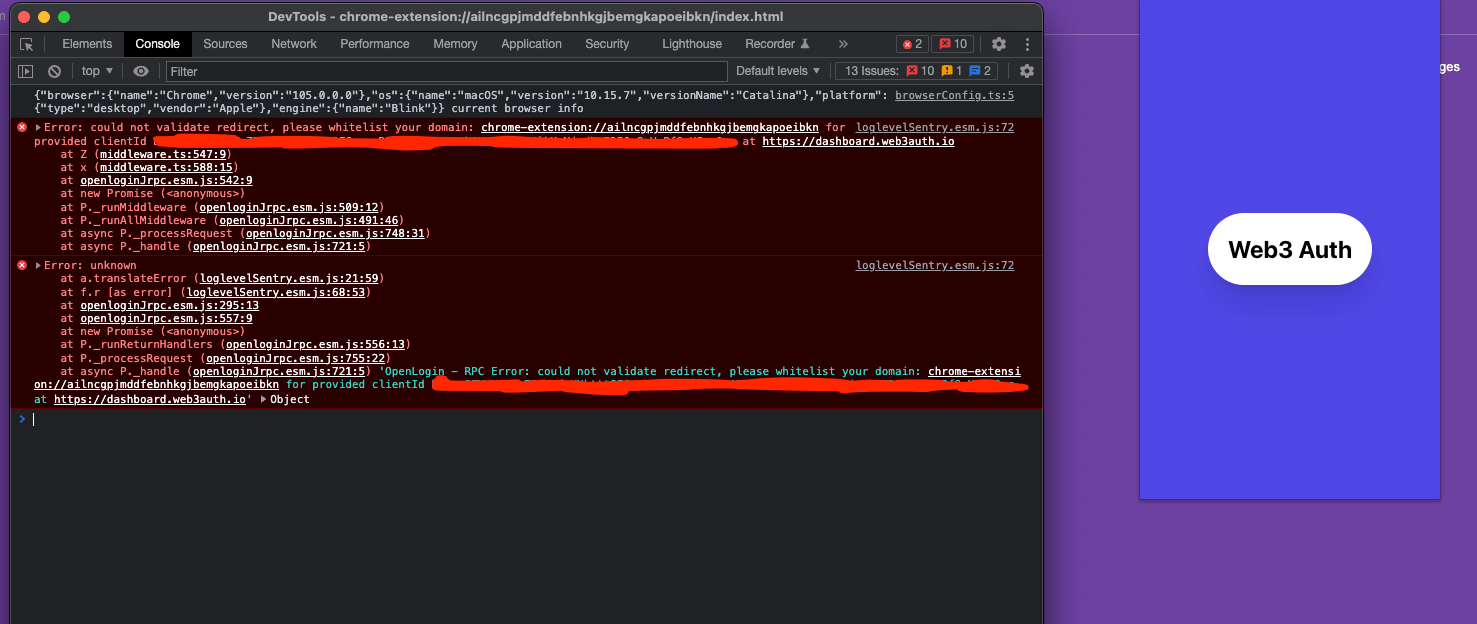Open DevTools settings gear in tab bar
Screen dimensions: 1477x624
point(999,44)
